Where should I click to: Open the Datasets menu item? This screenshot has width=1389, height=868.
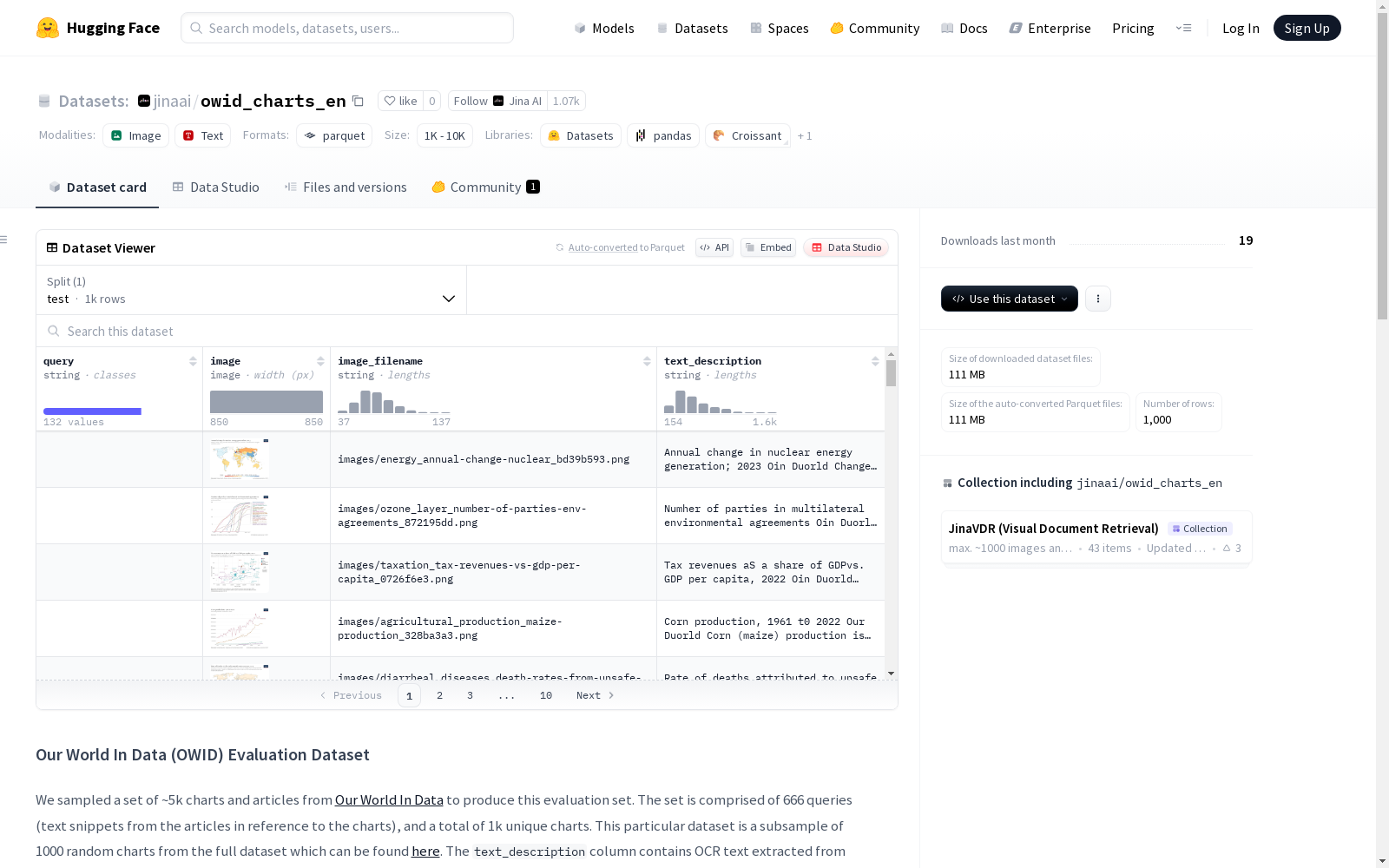[x=692, y=28]
